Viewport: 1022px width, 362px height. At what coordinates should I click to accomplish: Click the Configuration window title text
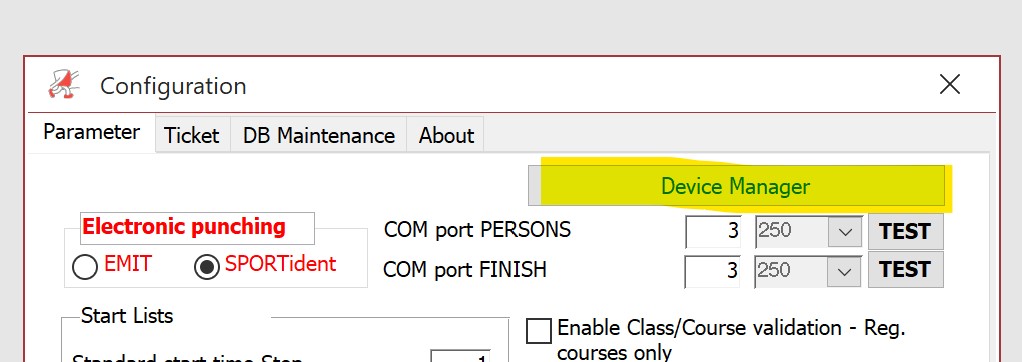173,85
